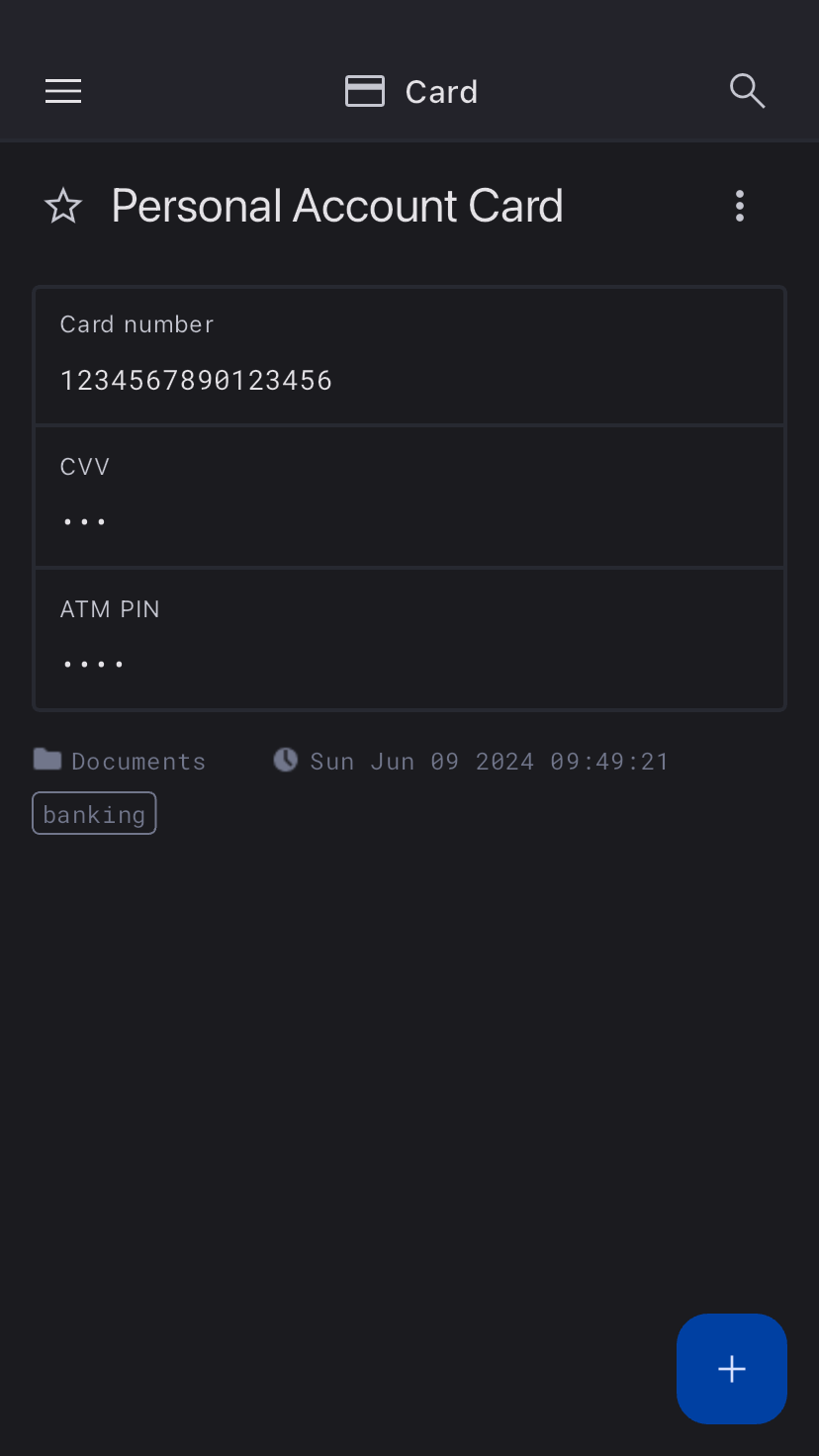819x1456 pixels.
Task: Open the "Documents" folder link
Action: tap(138, 761)
